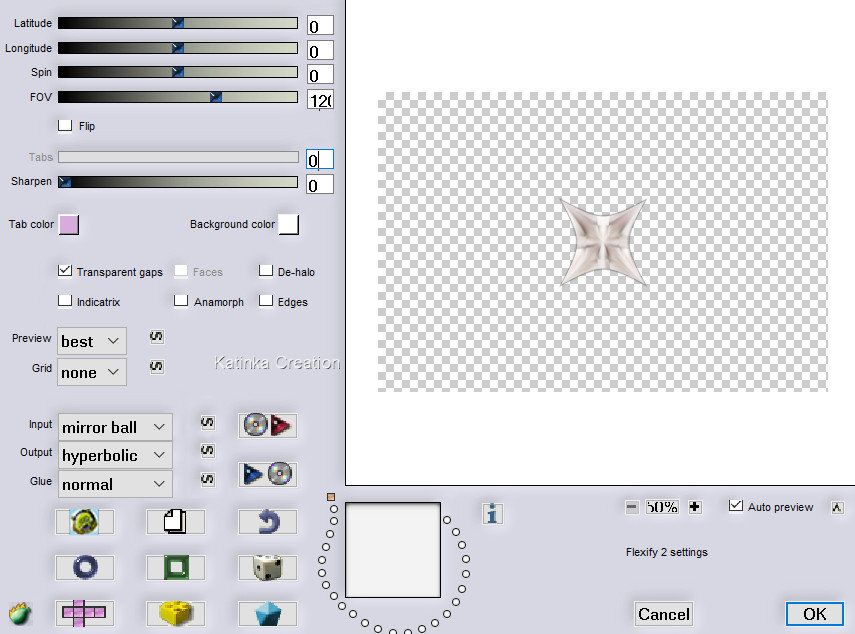Click the star shape in preview
This screenshot has height=634, width=855.
coord(604,241)
